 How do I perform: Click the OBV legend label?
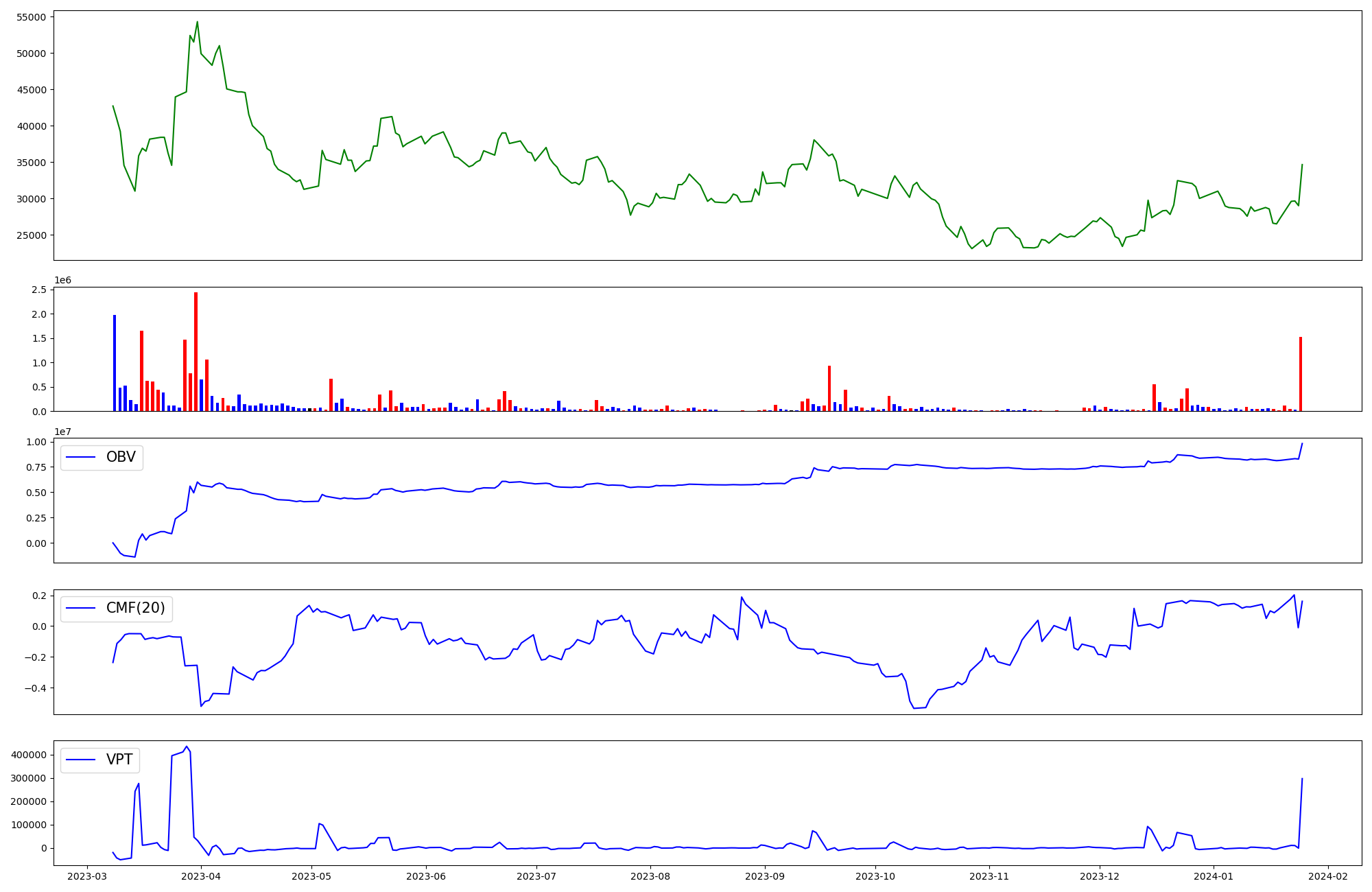[x=121, y=457]
